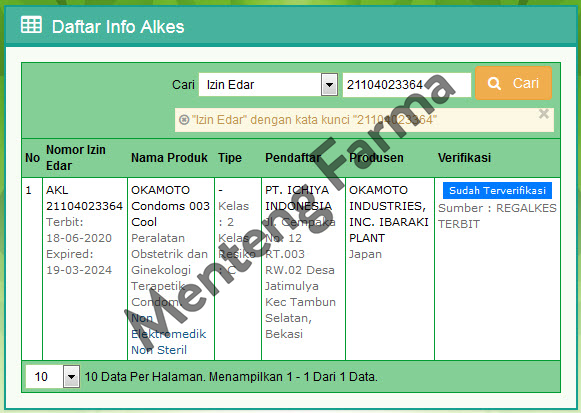Click the Sudah Terverifikasi status badge

497,190
